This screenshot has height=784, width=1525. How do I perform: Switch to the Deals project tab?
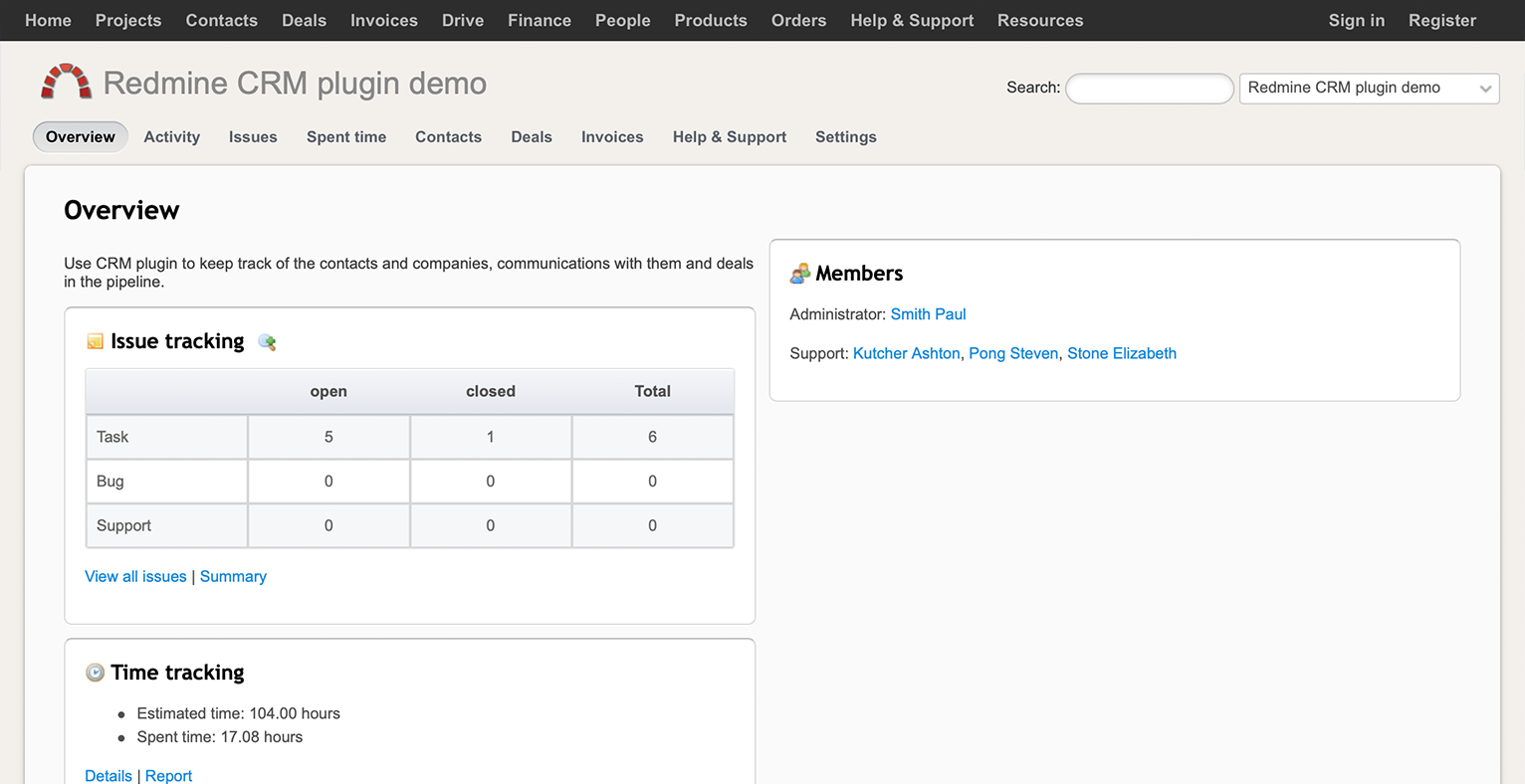[x=532, y=137]
